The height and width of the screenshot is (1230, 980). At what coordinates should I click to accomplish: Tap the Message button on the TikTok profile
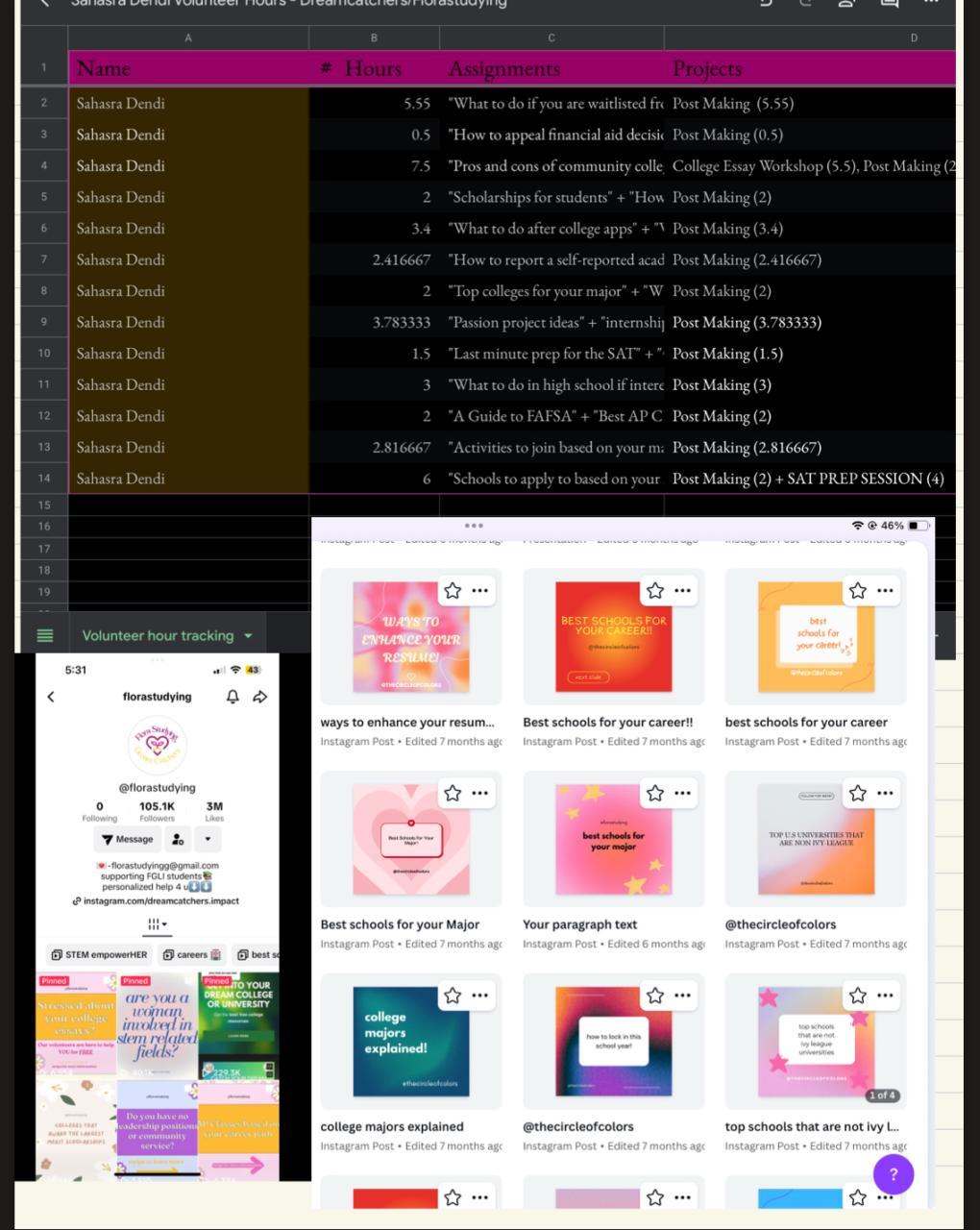128,839
